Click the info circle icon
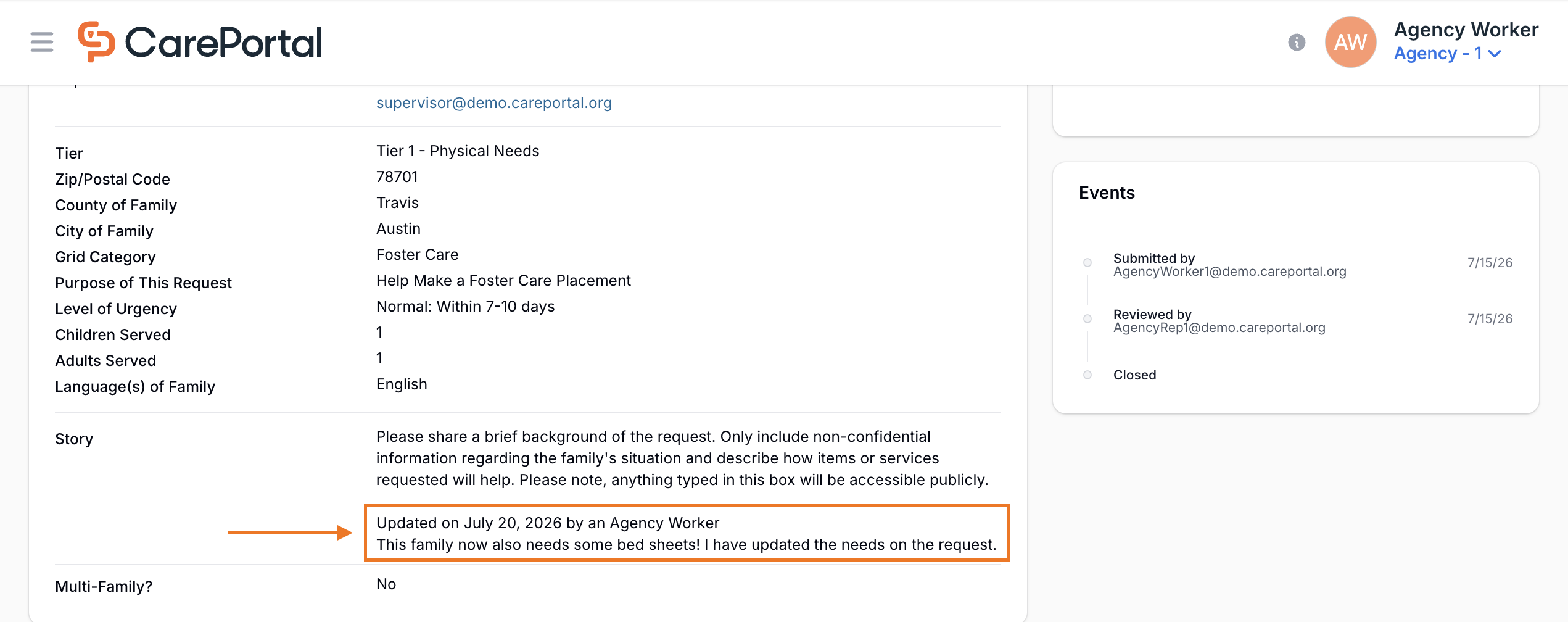 click(x=1297, y=42)
